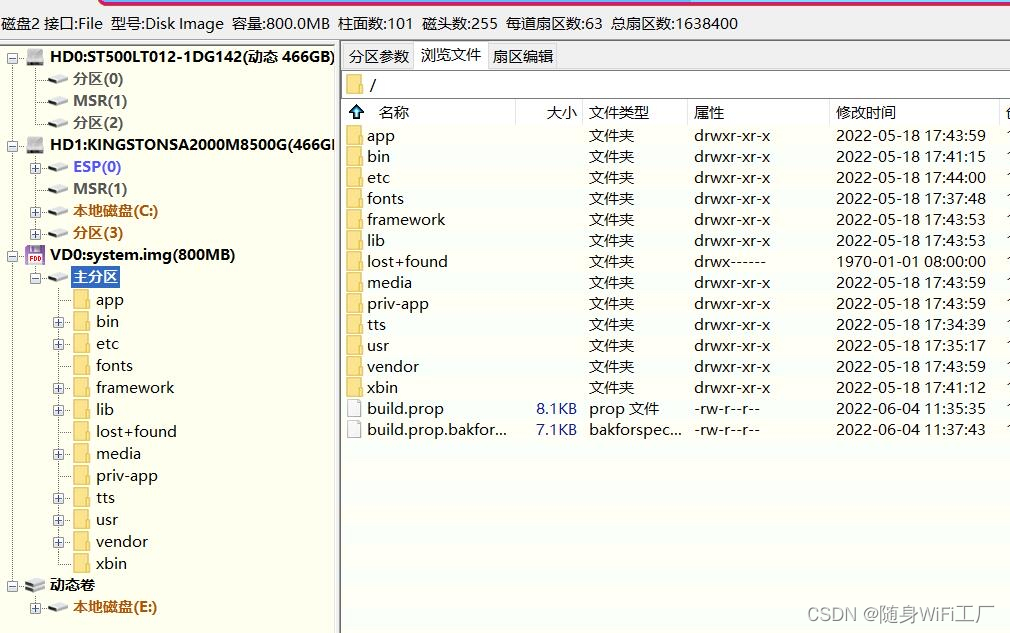Click the lost+found folder icon in file list
This screenshot has width=1010, height=633.
pyautogui.click(x=354, y=261)
